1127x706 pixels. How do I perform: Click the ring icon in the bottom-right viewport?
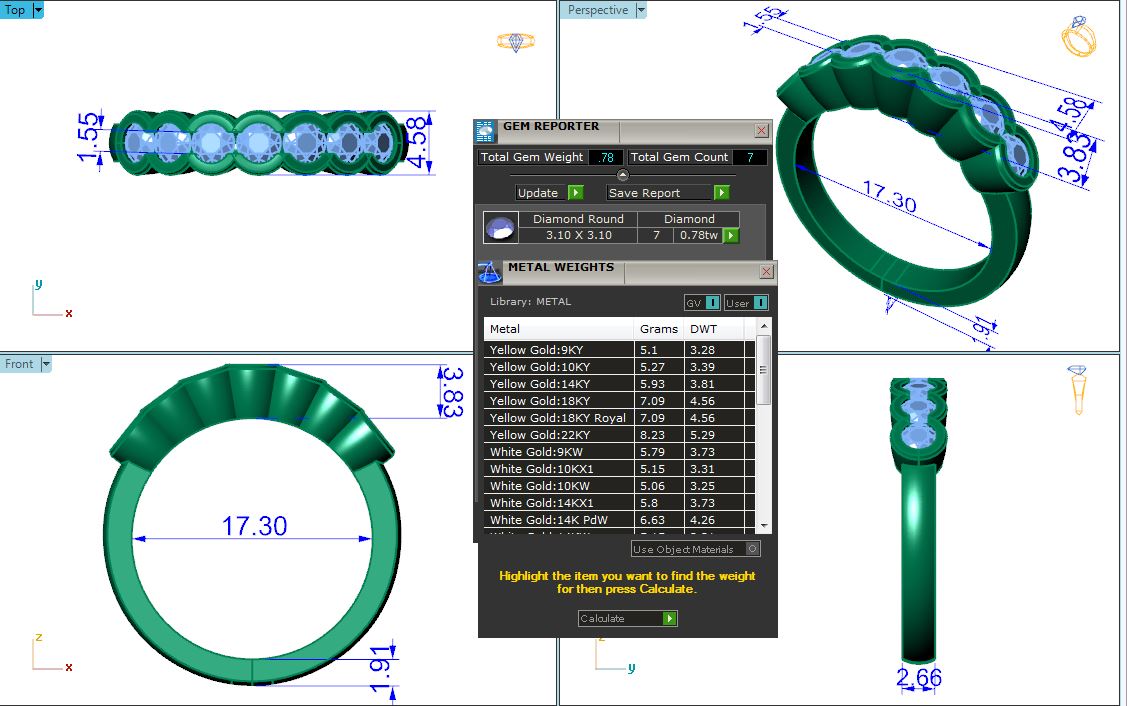(1078, 388)
